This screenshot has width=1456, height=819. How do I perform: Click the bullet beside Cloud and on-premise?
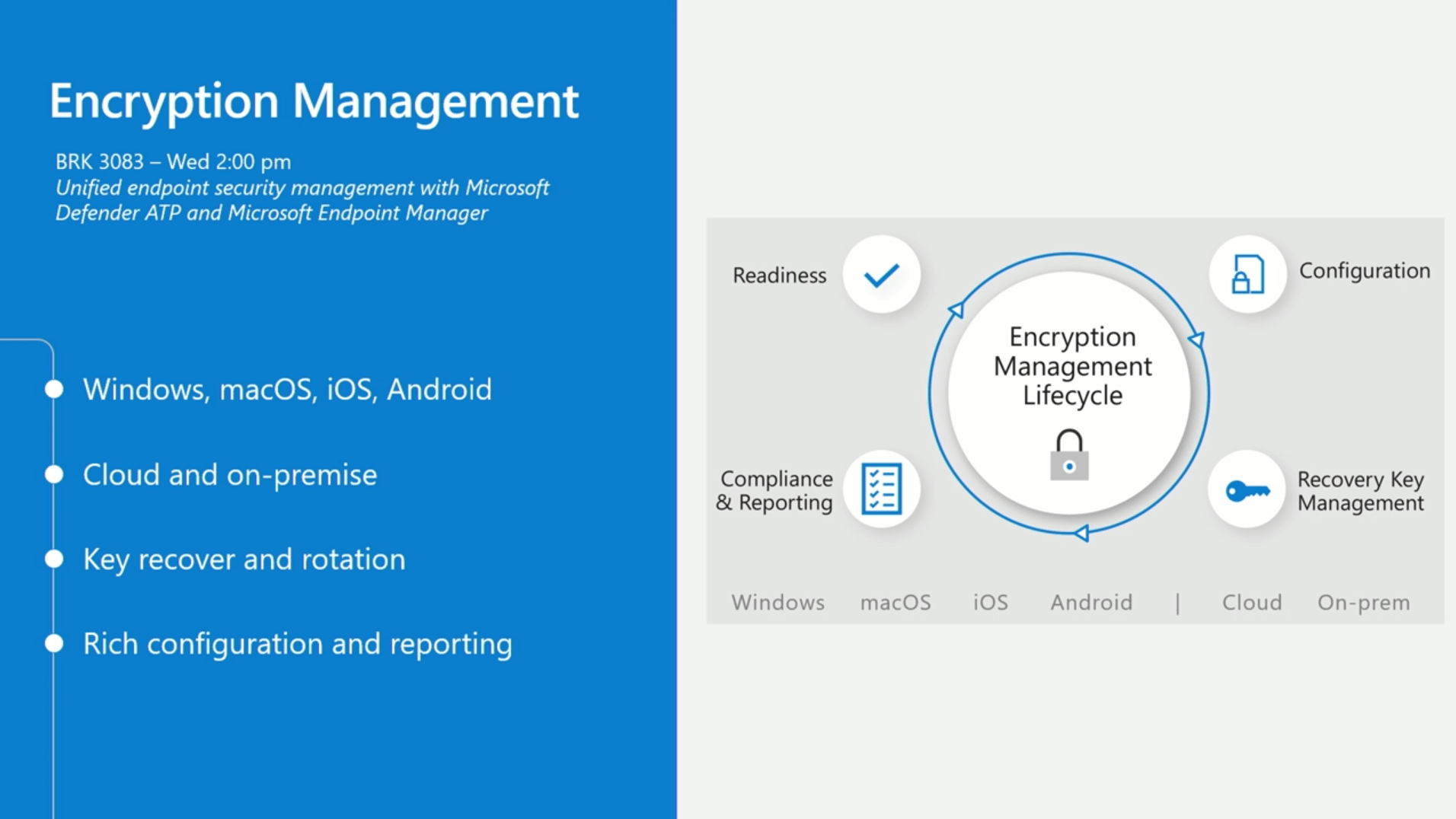click(x=54, y=474)
